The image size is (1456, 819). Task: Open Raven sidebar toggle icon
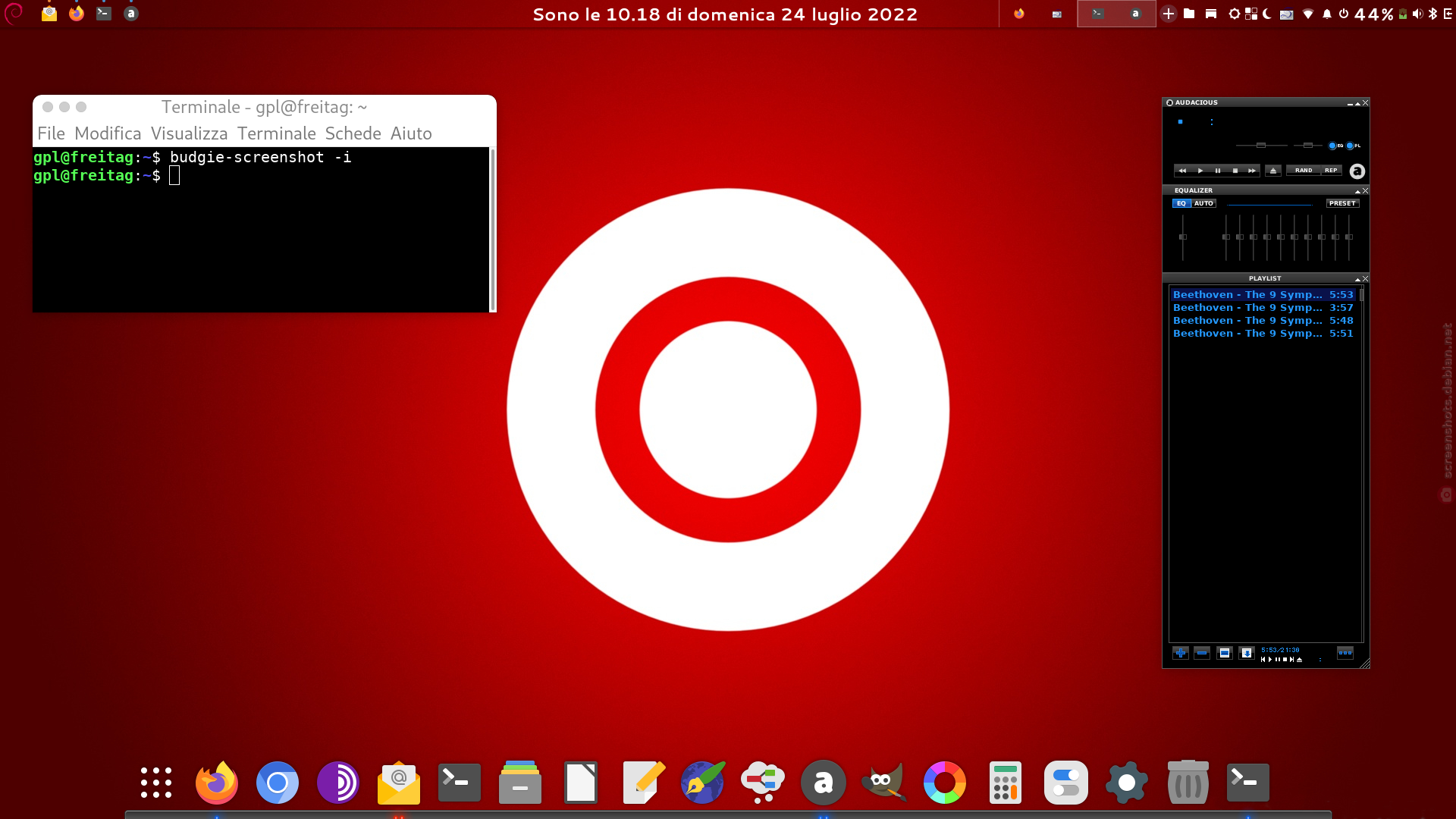point(1448,14)
